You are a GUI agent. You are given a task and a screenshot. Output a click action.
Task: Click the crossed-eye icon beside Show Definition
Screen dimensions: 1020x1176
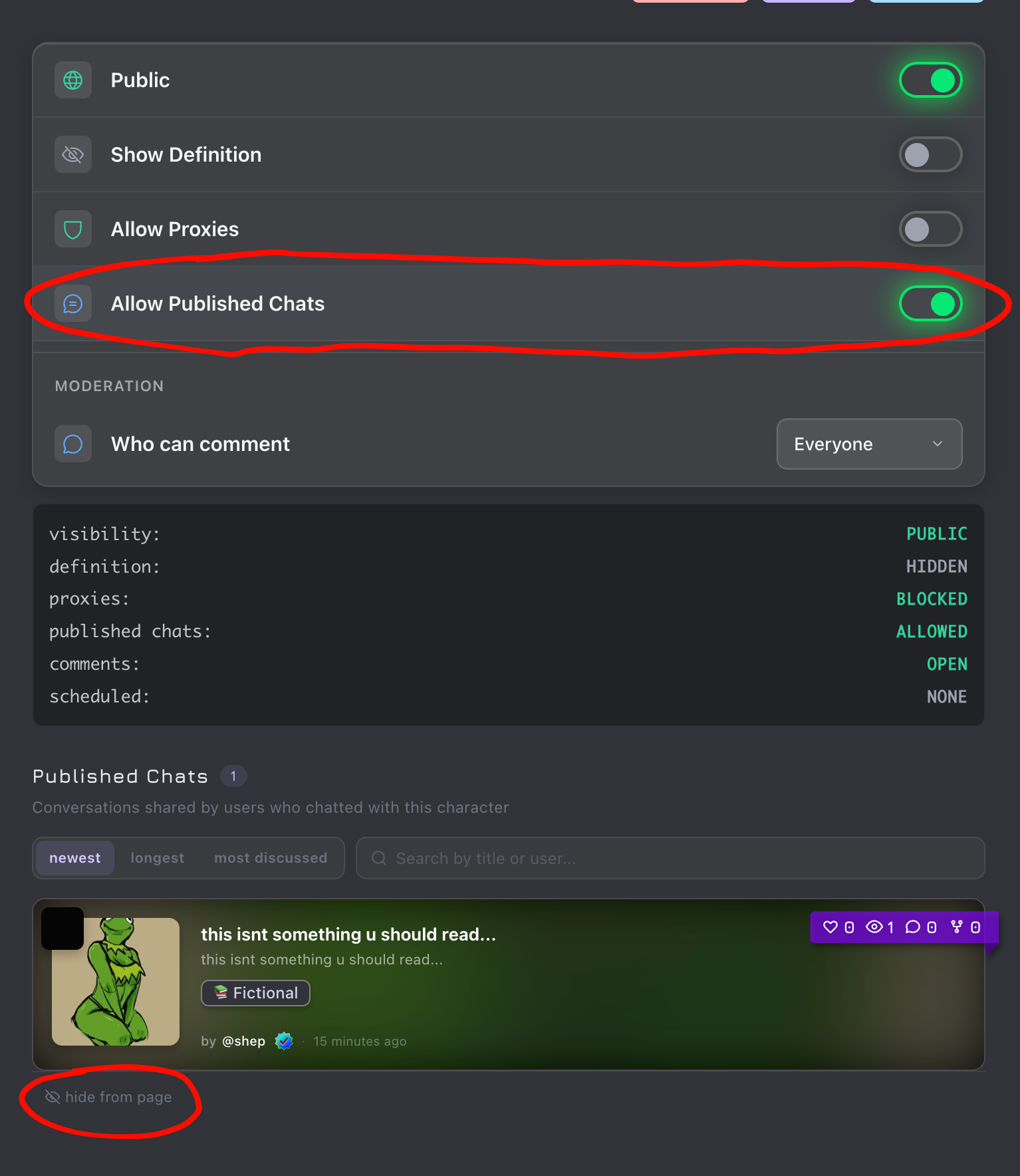(x=73, y=155)
